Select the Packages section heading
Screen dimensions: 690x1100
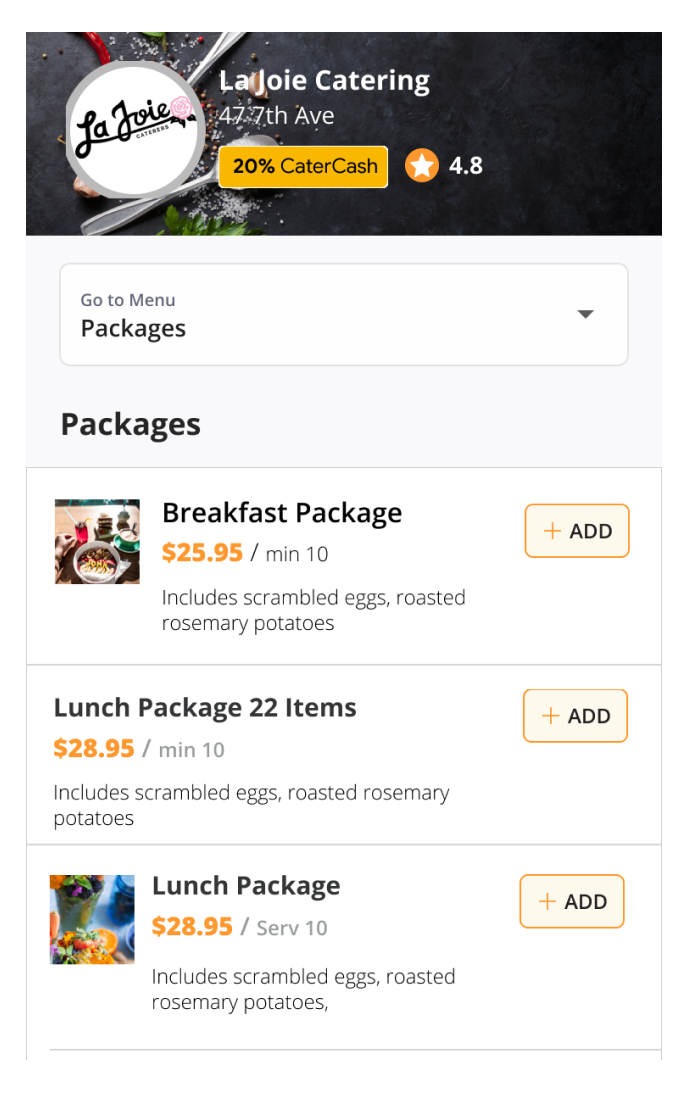point(130,424)
